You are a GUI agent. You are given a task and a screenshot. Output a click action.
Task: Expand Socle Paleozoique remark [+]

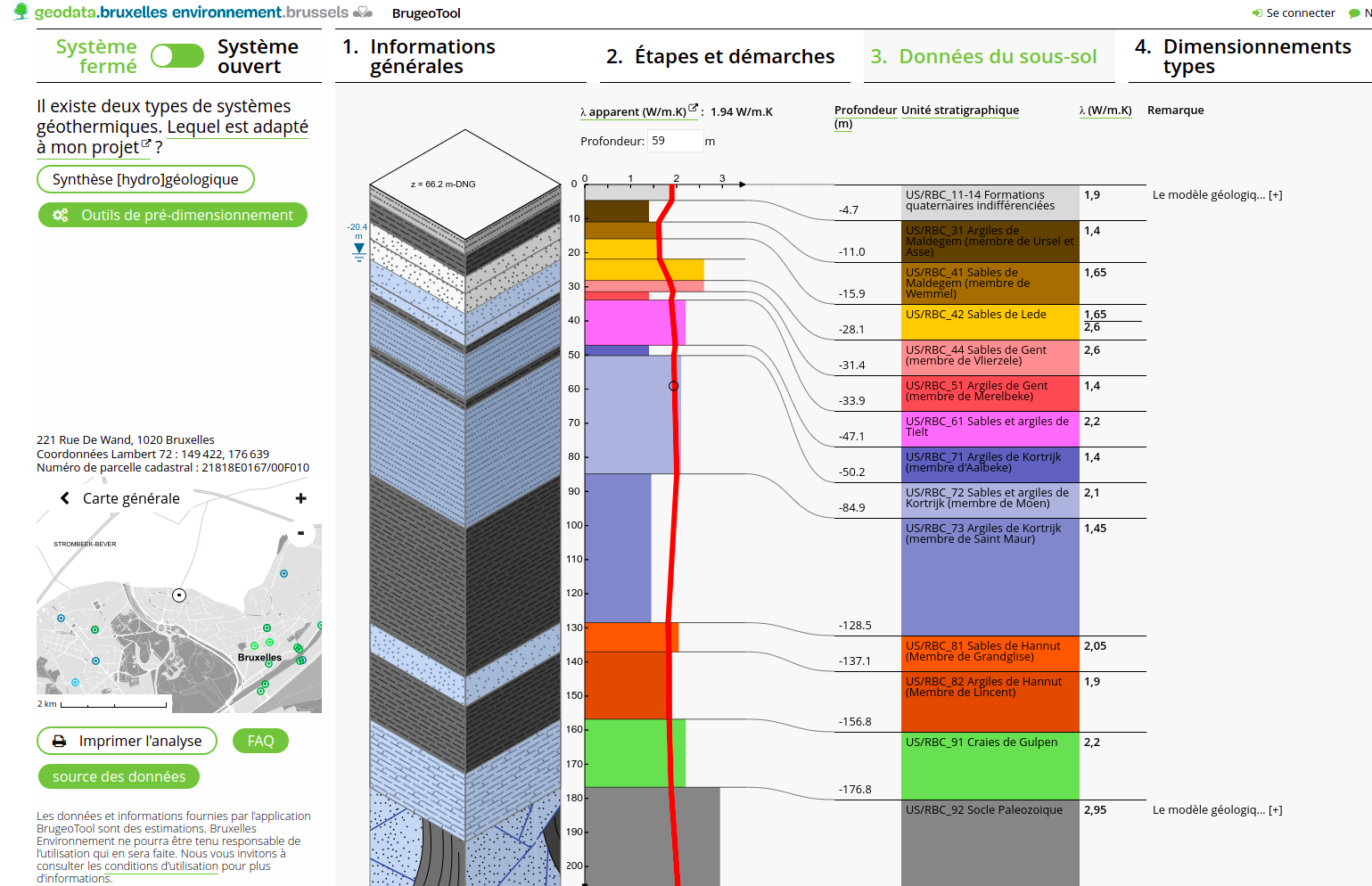1217,809
